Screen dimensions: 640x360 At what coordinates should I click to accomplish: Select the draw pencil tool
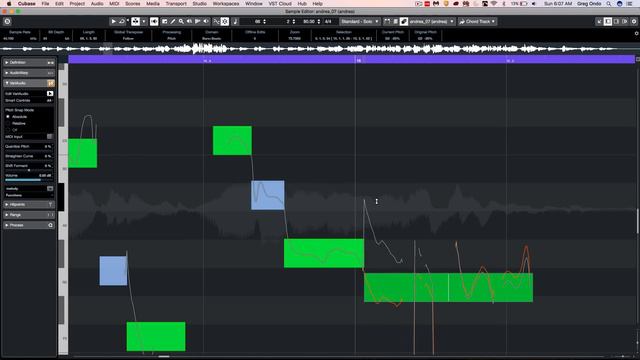(173, 21)
